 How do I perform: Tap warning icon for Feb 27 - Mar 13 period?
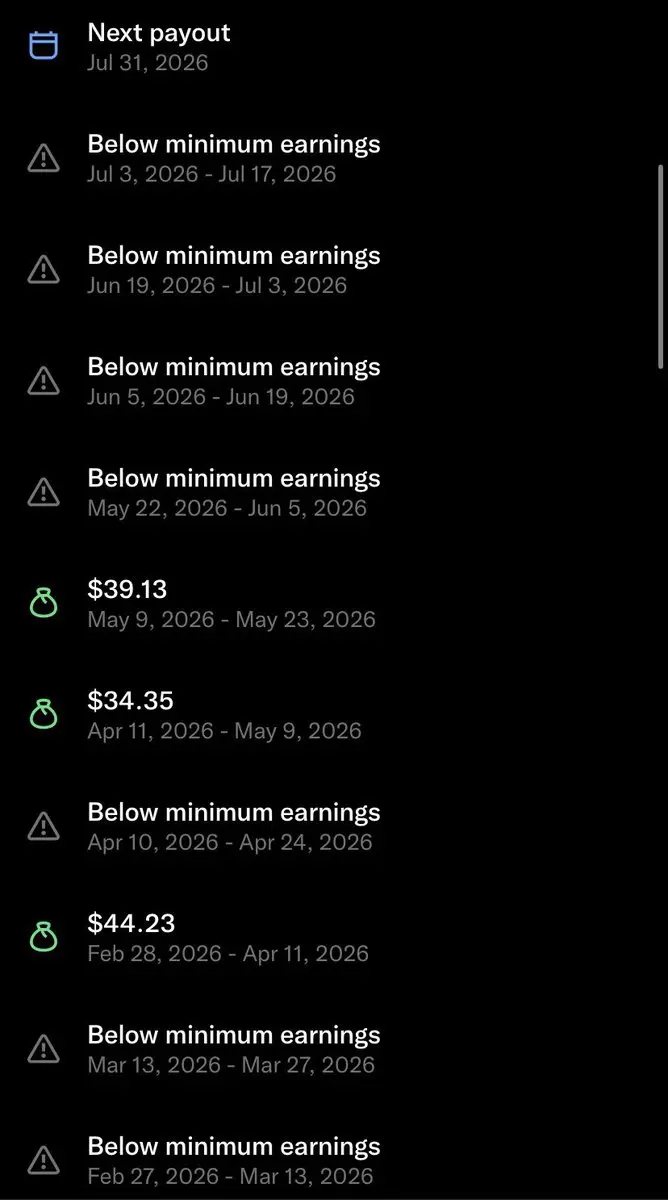(43, 1160)
